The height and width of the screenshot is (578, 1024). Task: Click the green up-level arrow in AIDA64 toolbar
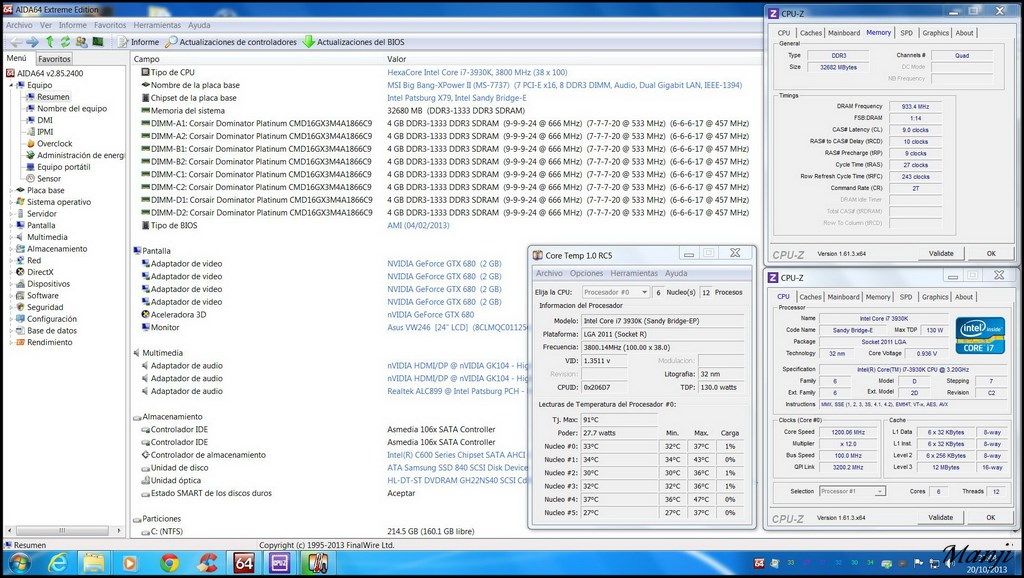(50, 42)
